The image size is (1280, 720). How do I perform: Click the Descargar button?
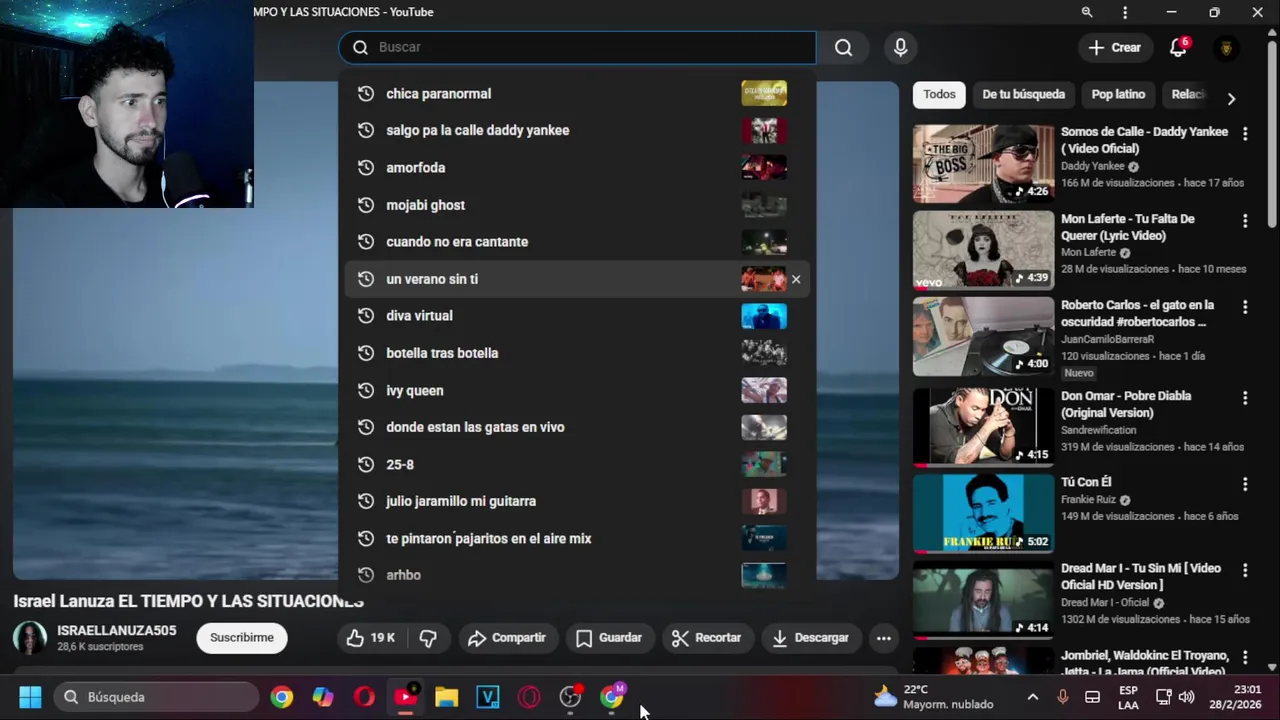point(810,637)
